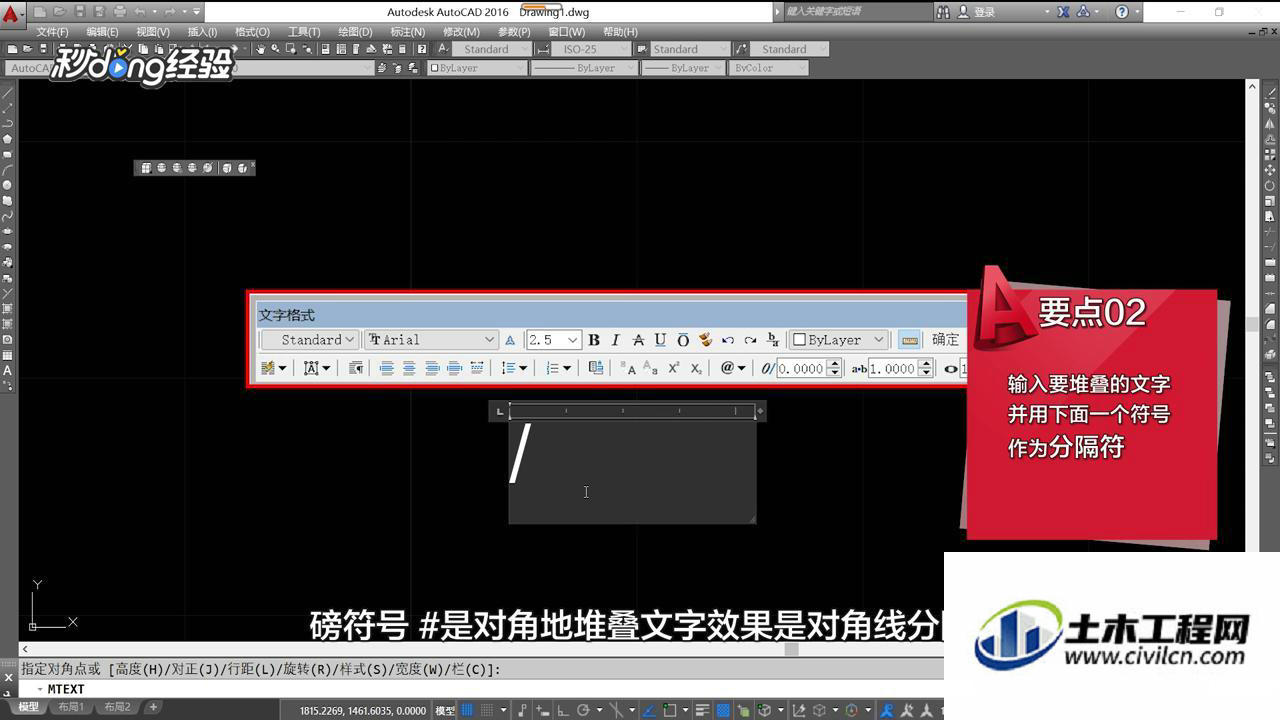Open the ISO-25 dimension style dropdown

click(592, 49)
